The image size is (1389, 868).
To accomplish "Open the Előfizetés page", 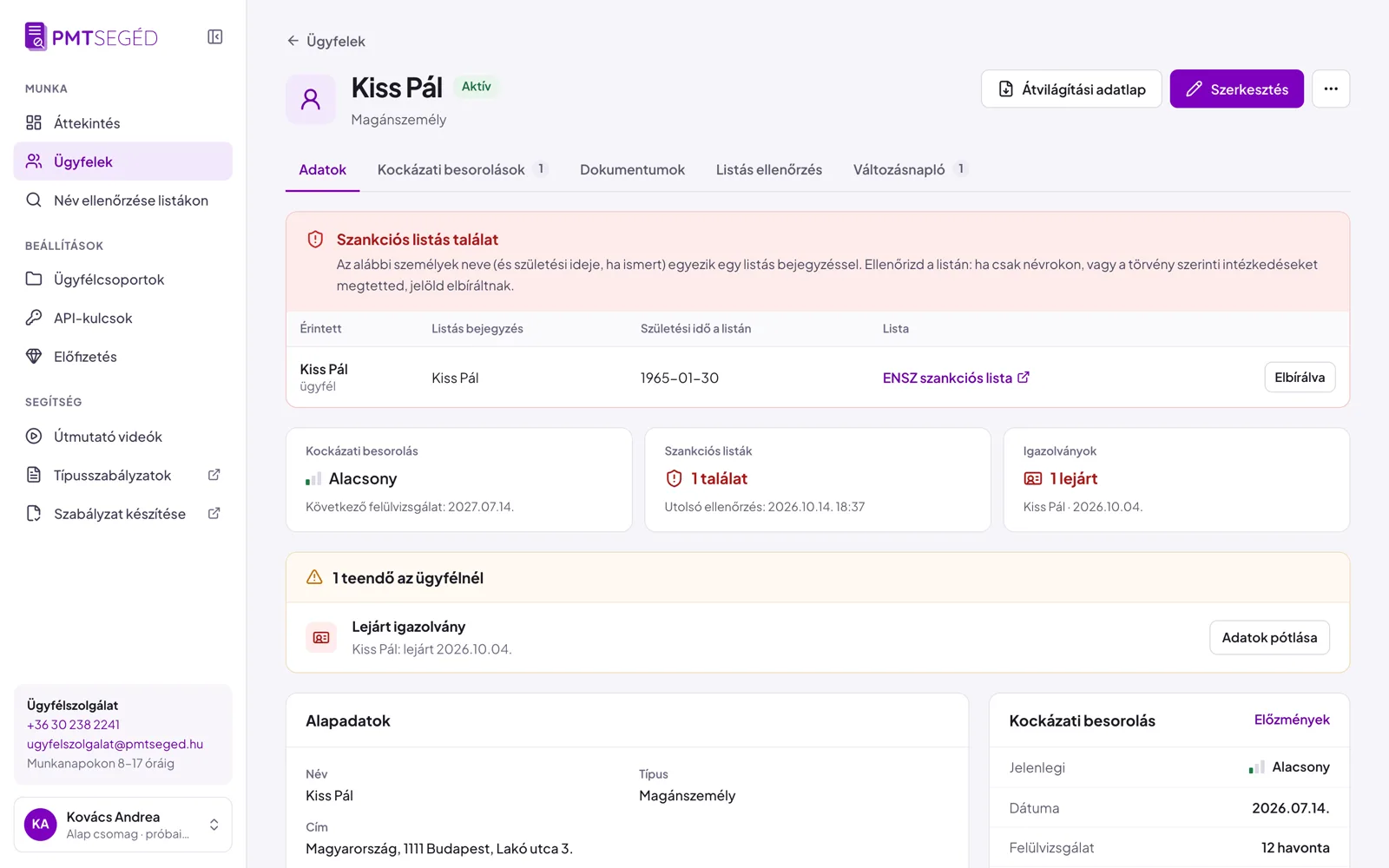I will point(123,357).
